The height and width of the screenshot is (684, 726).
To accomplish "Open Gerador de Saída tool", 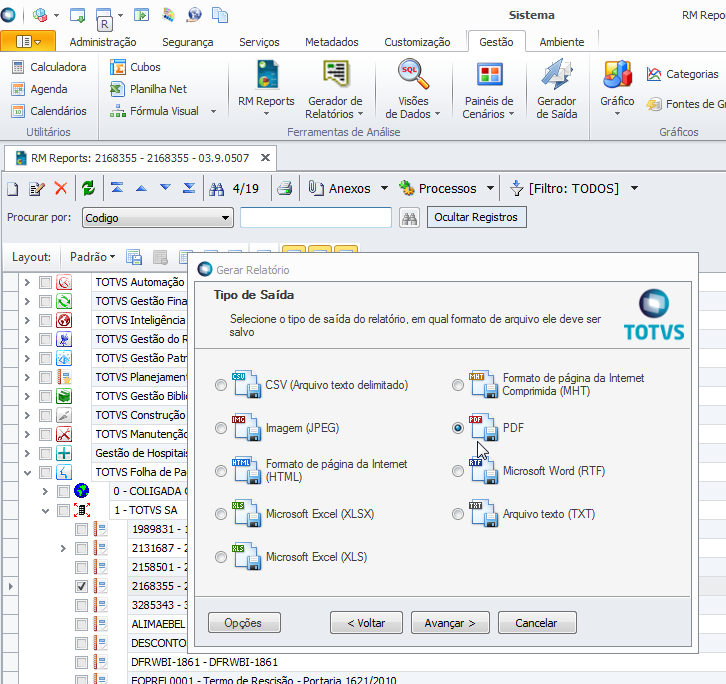I will tap(557, 88).
